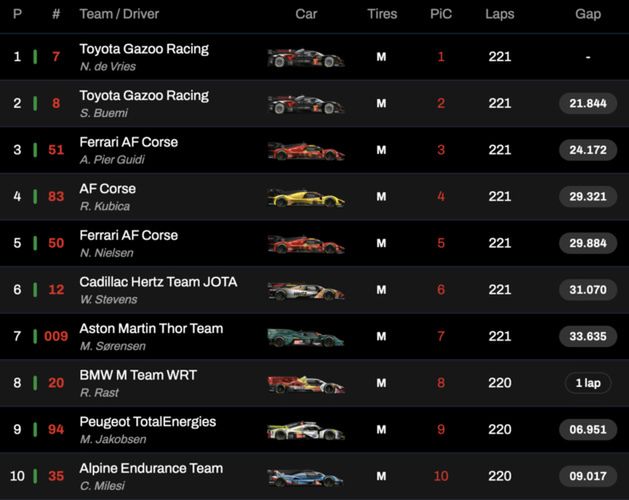Select the green Aston Martin car icon
This screenshot has height=500, width=629.
[x=305, y=338]
